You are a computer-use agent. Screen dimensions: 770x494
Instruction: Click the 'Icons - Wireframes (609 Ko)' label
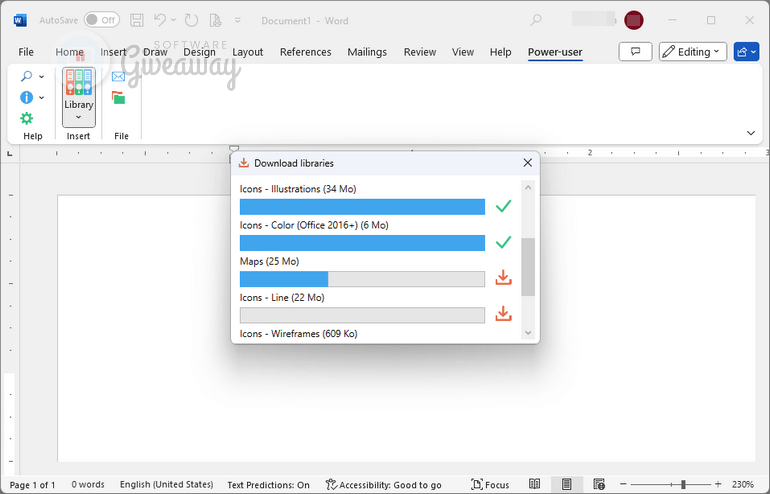(299, 333)
